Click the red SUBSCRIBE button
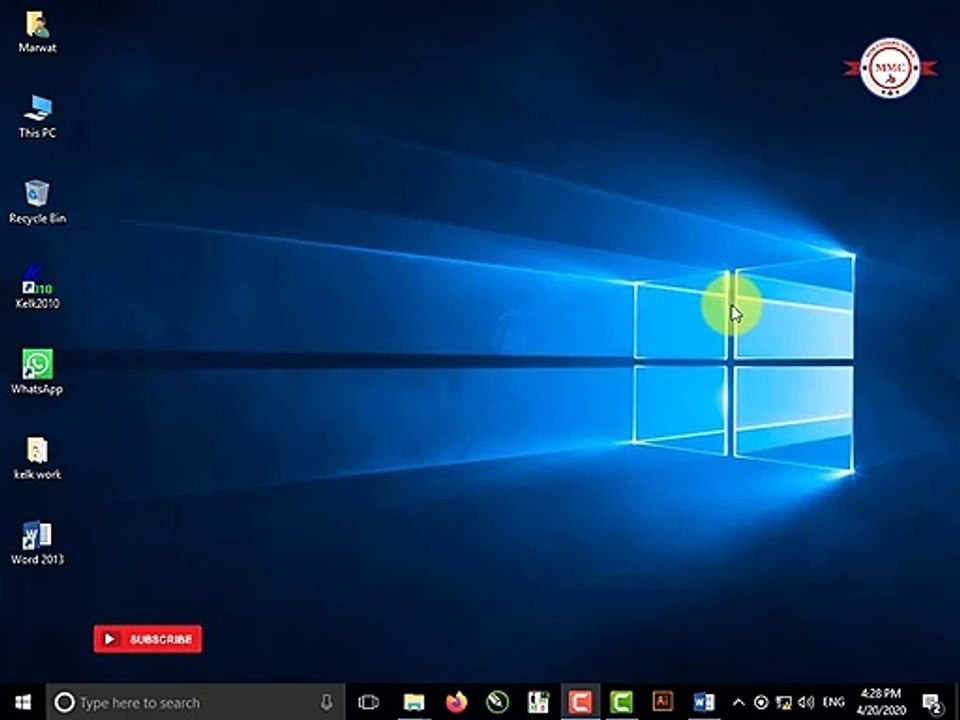Viewport: 960px width, 720px height. pos(148,639)
